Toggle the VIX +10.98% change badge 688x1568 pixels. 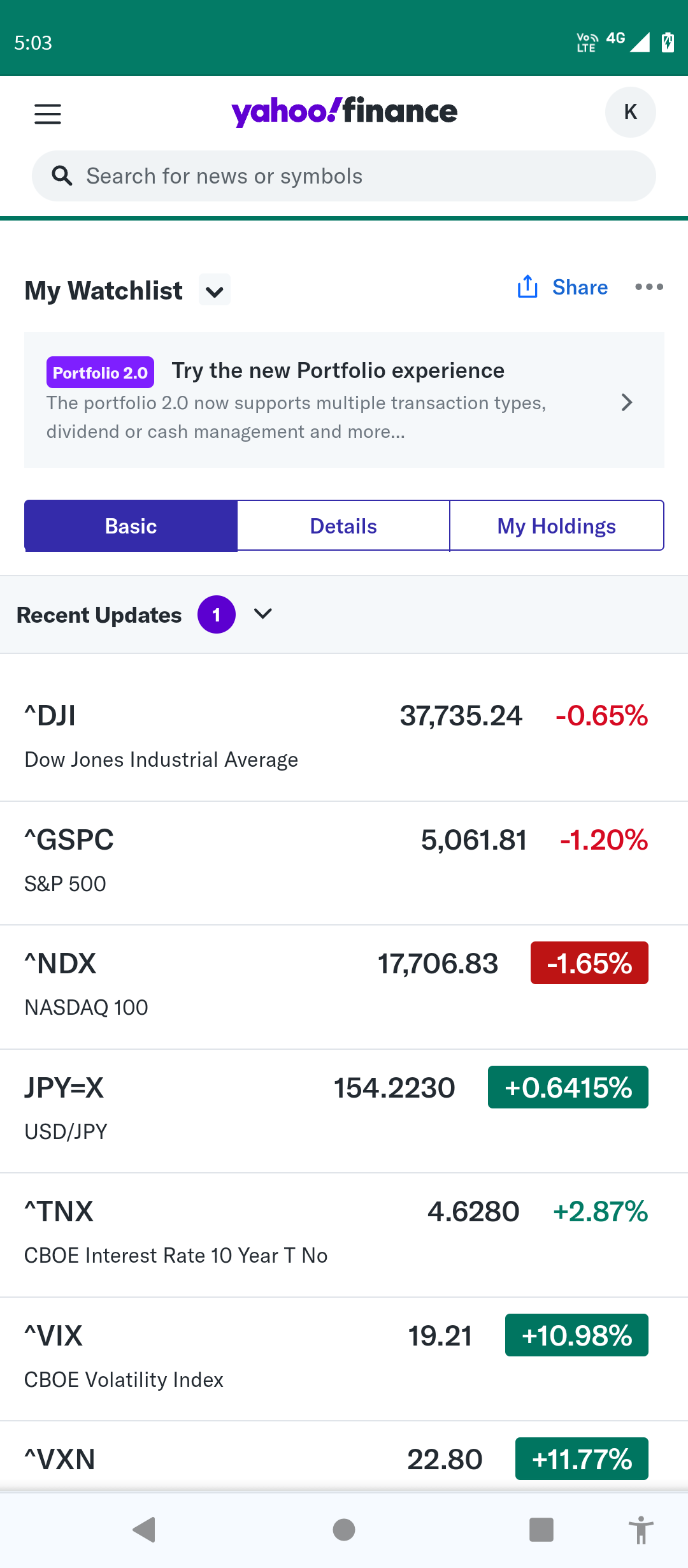(577, 1335)
